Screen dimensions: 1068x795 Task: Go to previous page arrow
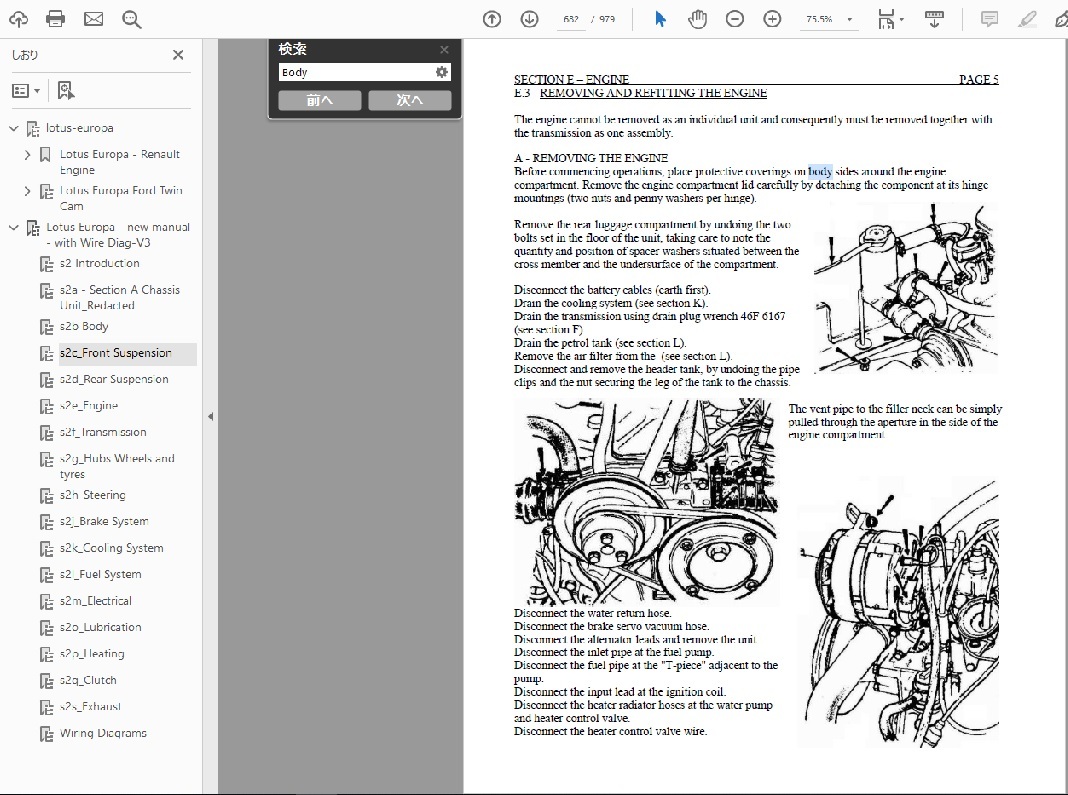click(x=492, y=19)
